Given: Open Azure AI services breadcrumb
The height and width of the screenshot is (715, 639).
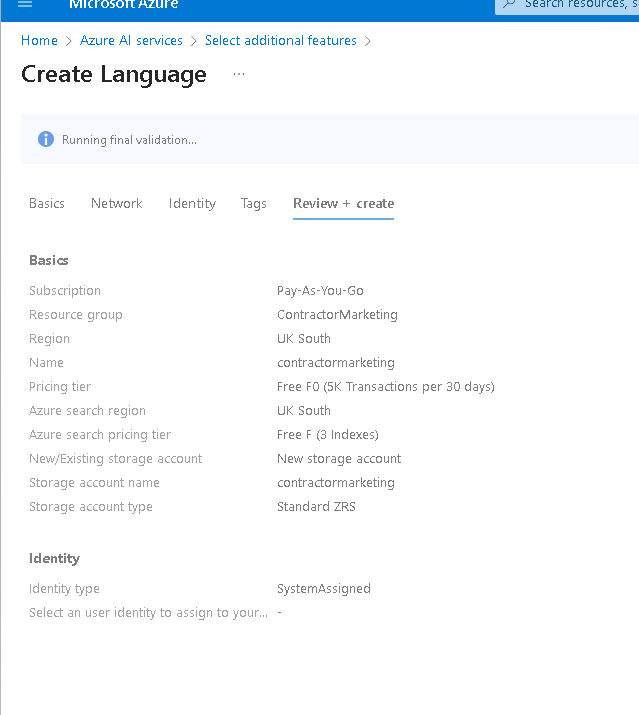Looking at the screenshot, I should [131, 41].
